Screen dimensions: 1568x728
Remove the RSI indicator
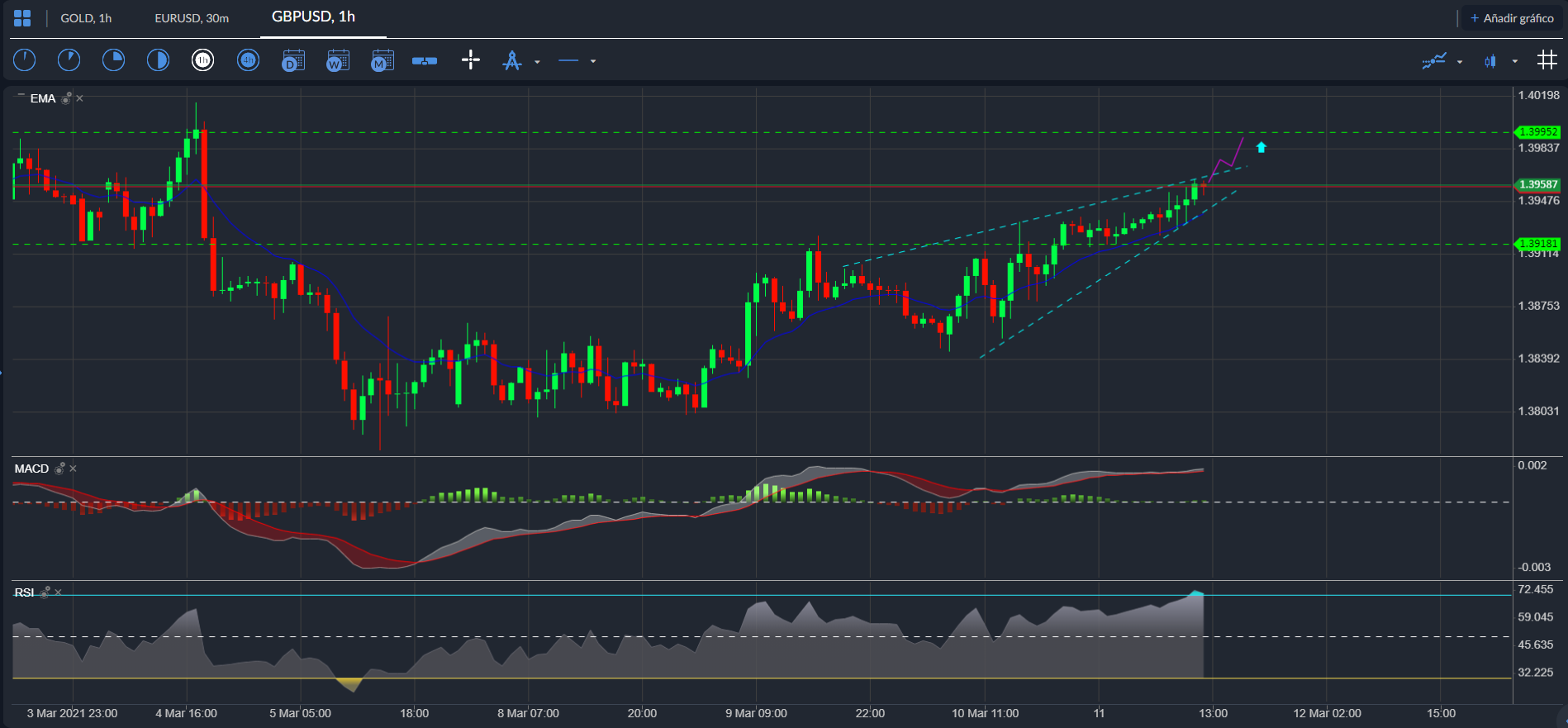point(58,592)
